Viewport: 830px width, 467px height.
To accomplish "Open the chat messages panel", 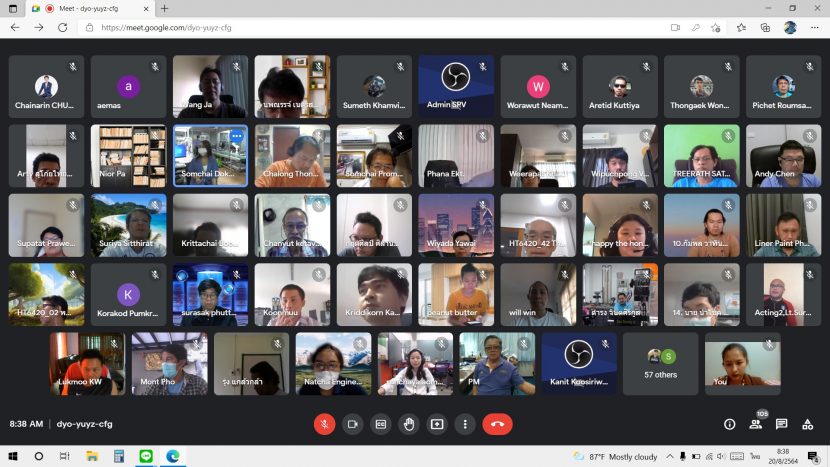I will point(781,424).
